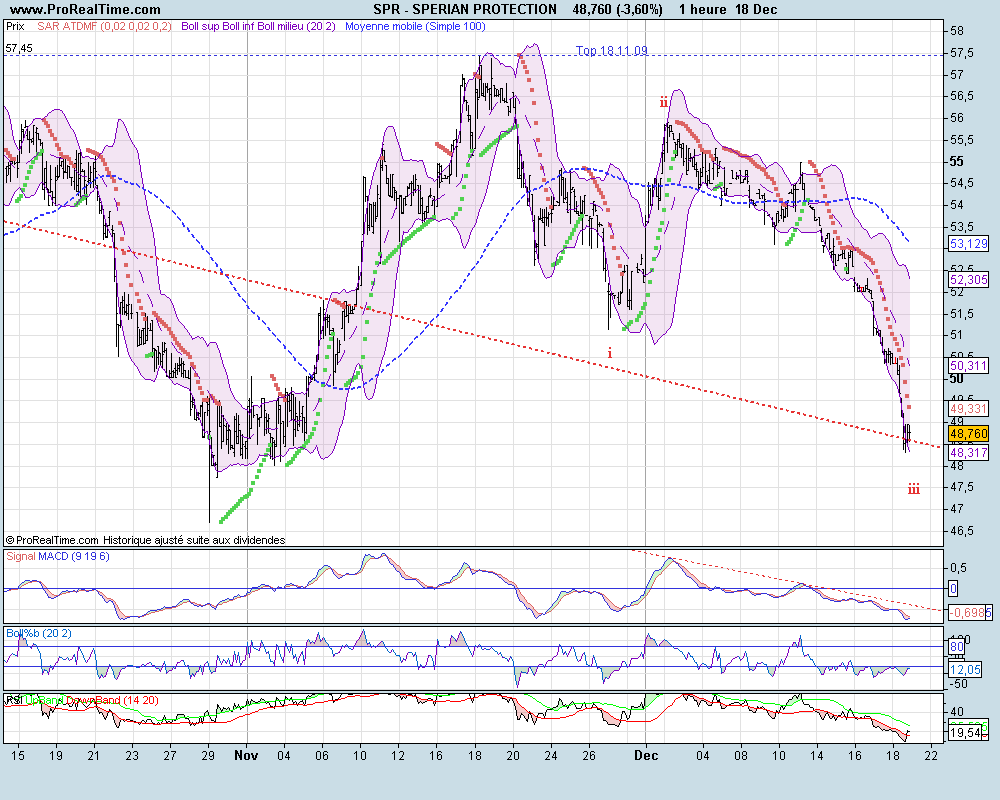The image size is (1000, 800).
Task: Click the ProRealTime.com copyright dividend note
Action: [x=145, y=540]
